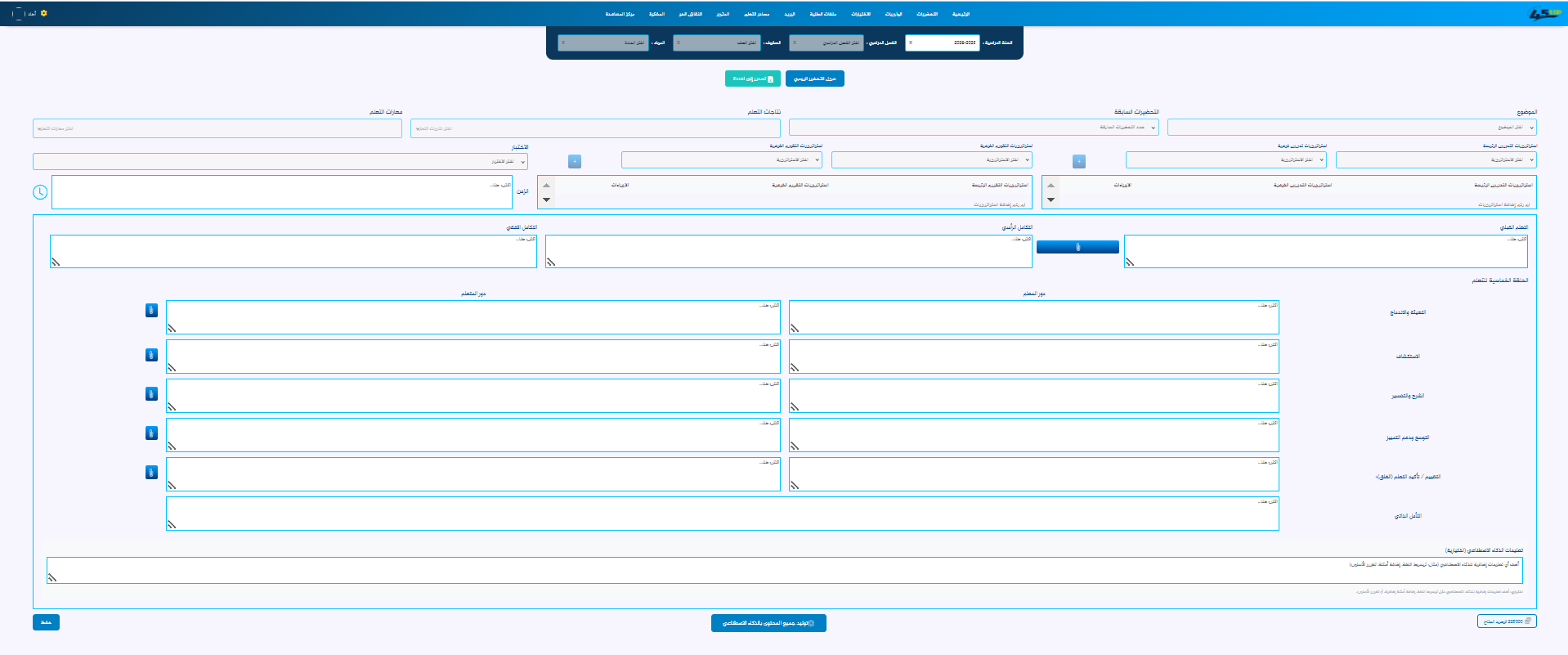The image size is (1568, 655).
Task: Open the الموضوع topic dropdown
Action: point(1351,128)
